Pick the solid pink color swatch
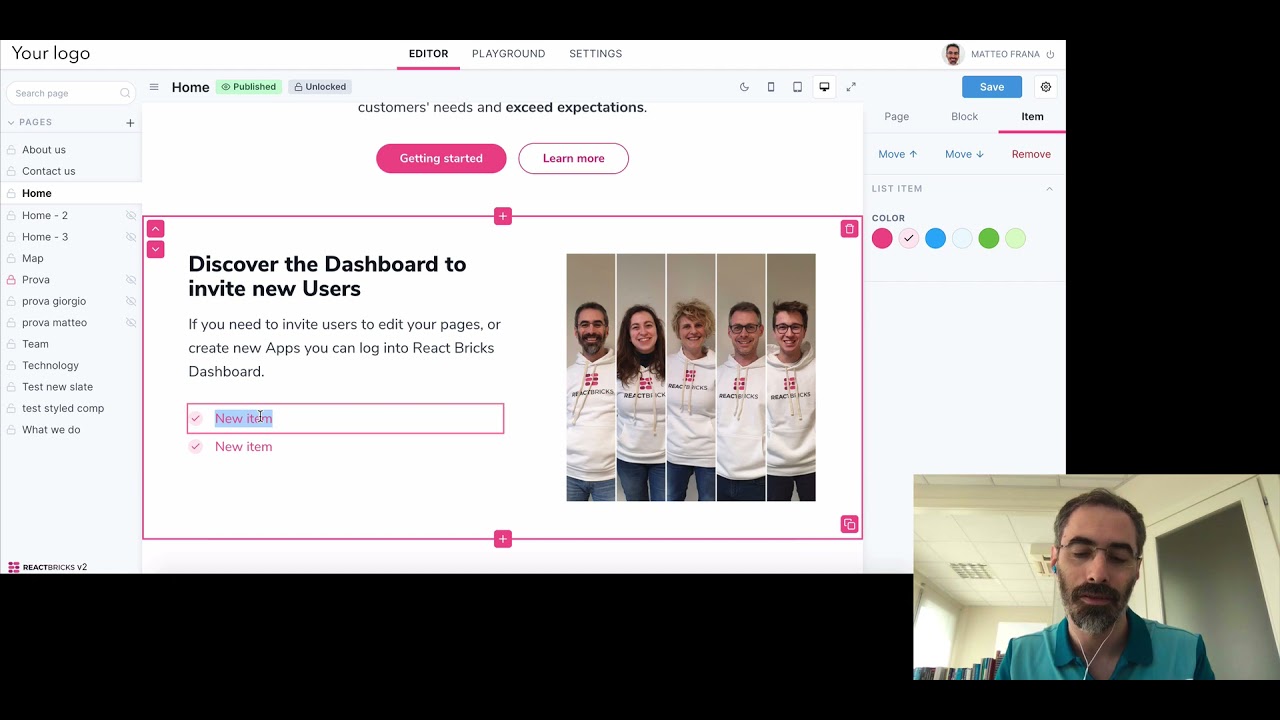The height and width of the screenshot is (720, 1280). (882, 238)
